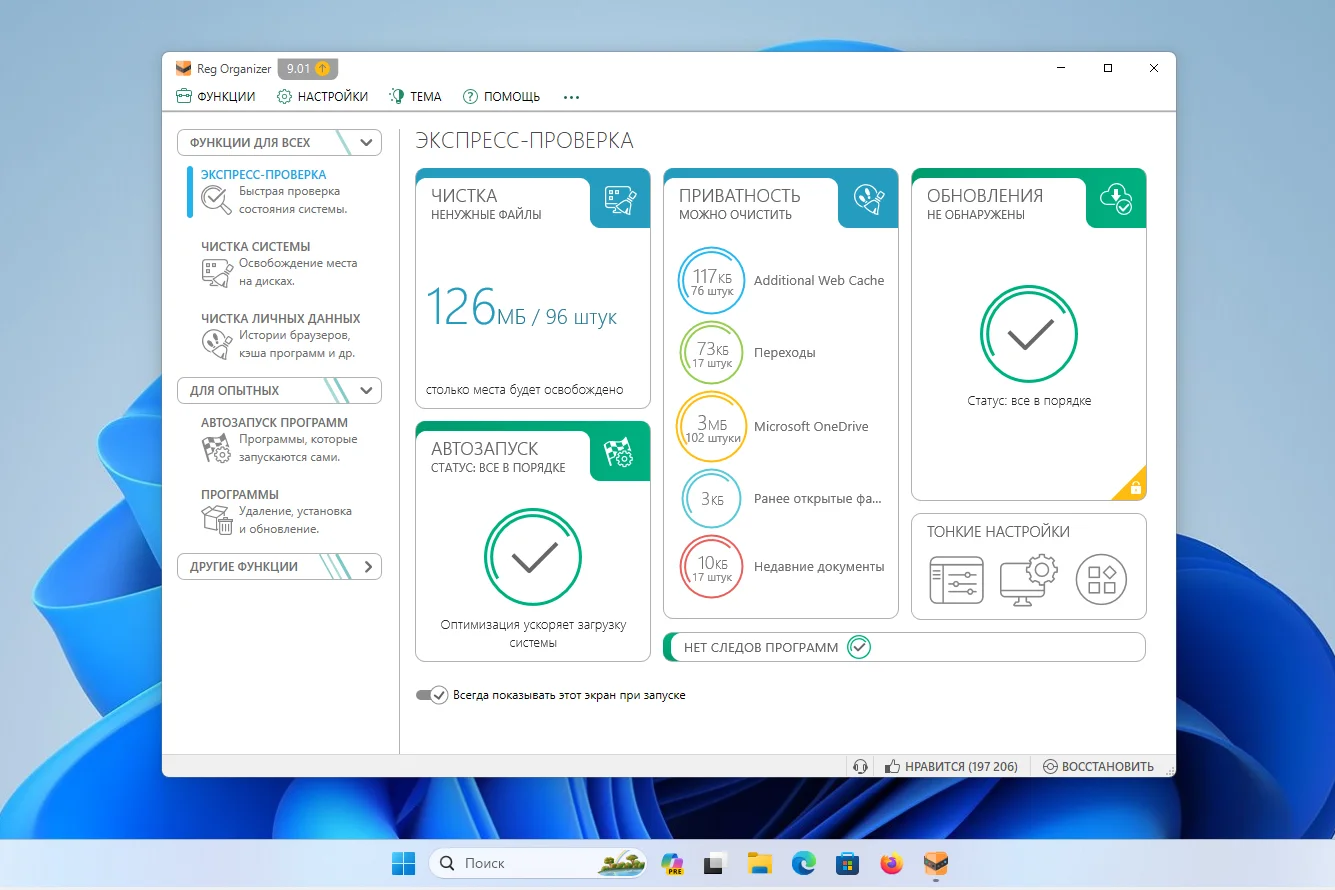Select the 3 МБ Microsoft OneDrive circle

point(712,427)
